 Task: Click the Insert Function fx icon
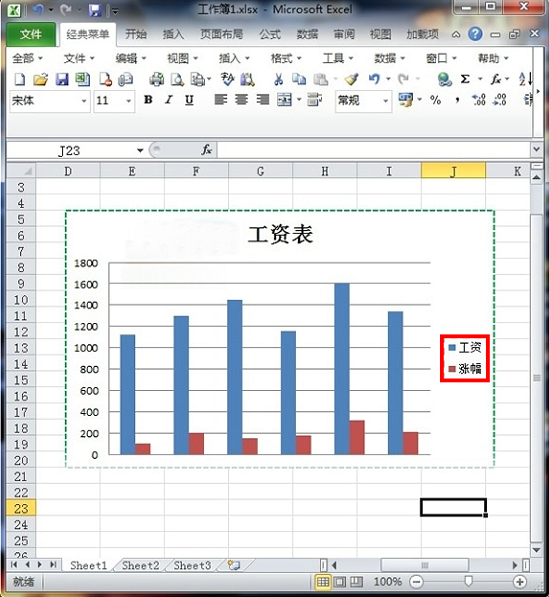point(495,79)
